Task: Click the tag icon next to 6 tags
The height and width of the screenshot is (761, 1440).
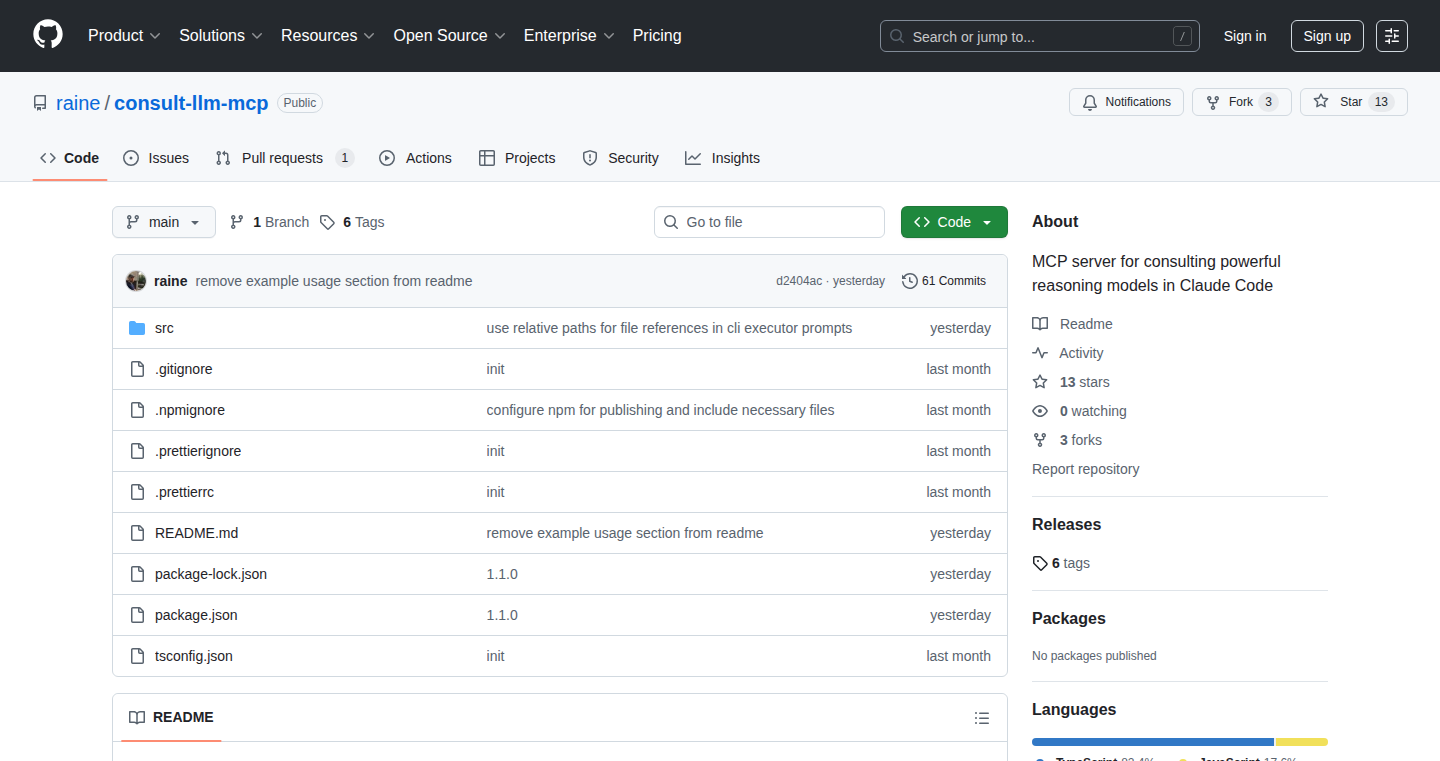Action: 1040,563
